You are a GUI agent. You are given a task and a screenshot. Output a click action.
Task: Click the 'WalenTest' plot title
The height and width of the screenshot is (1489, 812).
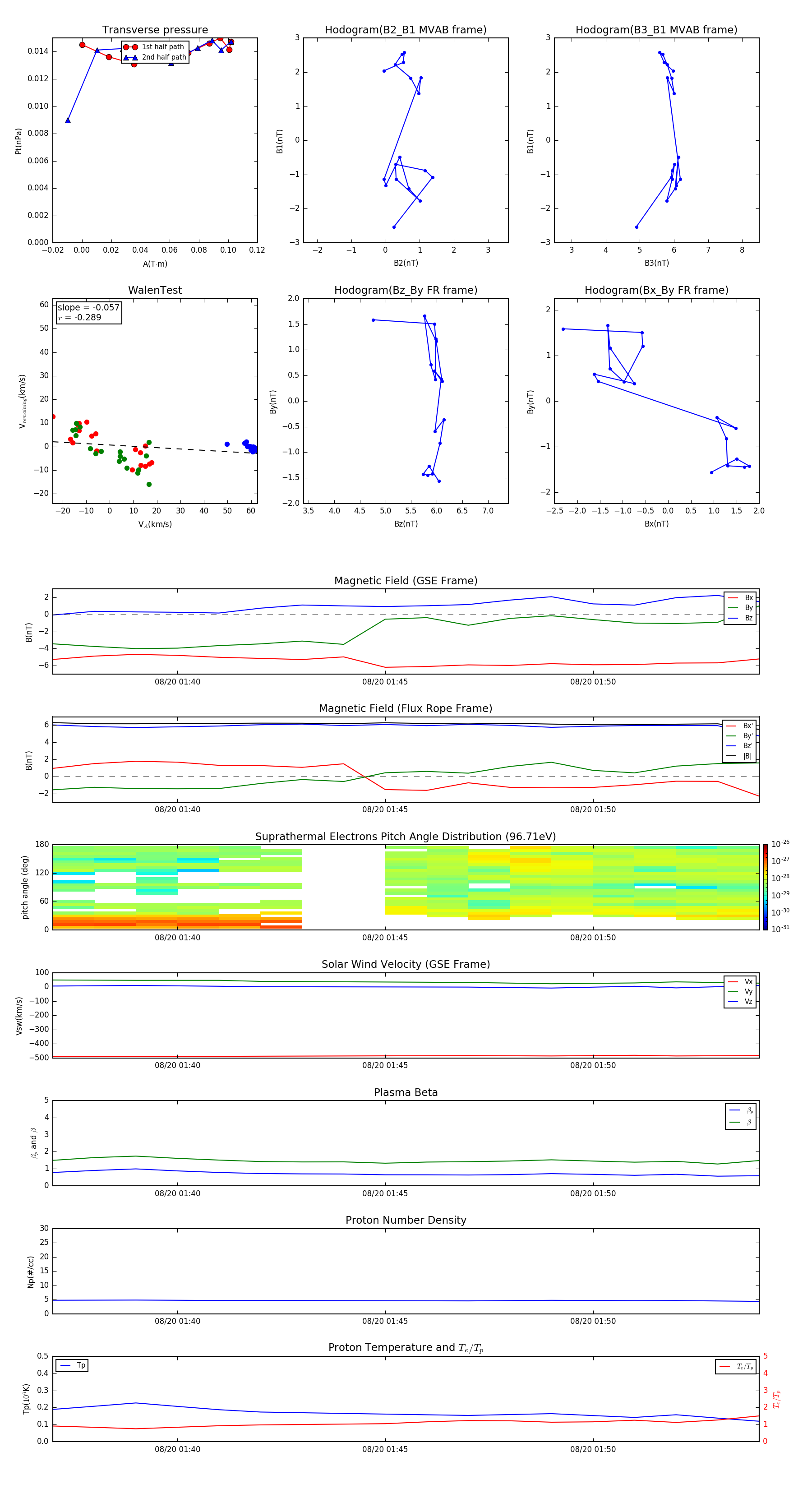(155, 290)
